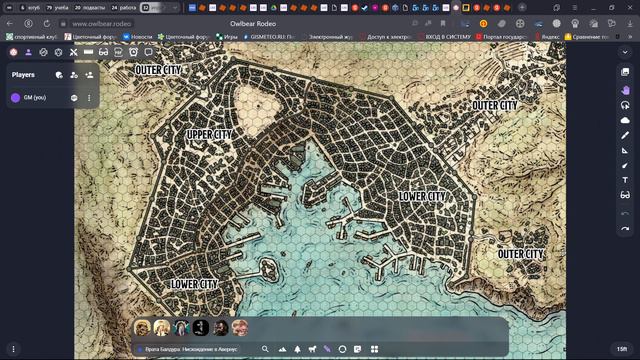Select the fourth black-background character token
640x360 pixels.
click(201, 328)
